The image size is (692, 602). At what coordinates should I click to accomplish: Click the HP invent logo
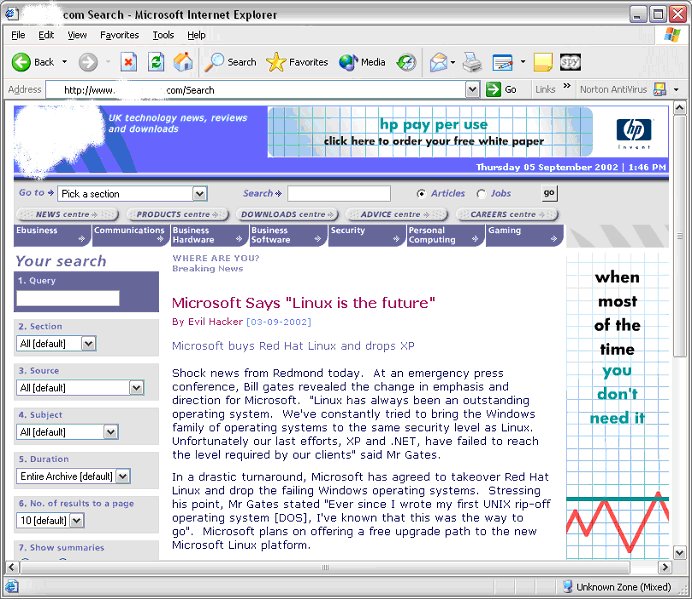pyautogui.click(x=633, y=134)
